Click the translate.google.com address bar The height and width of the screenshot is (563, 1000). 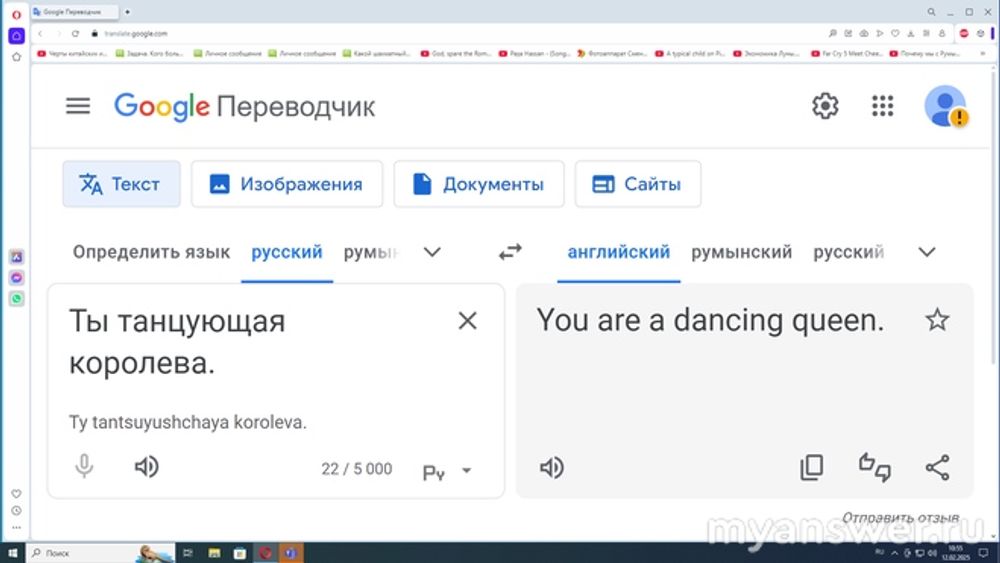(135, 33)
